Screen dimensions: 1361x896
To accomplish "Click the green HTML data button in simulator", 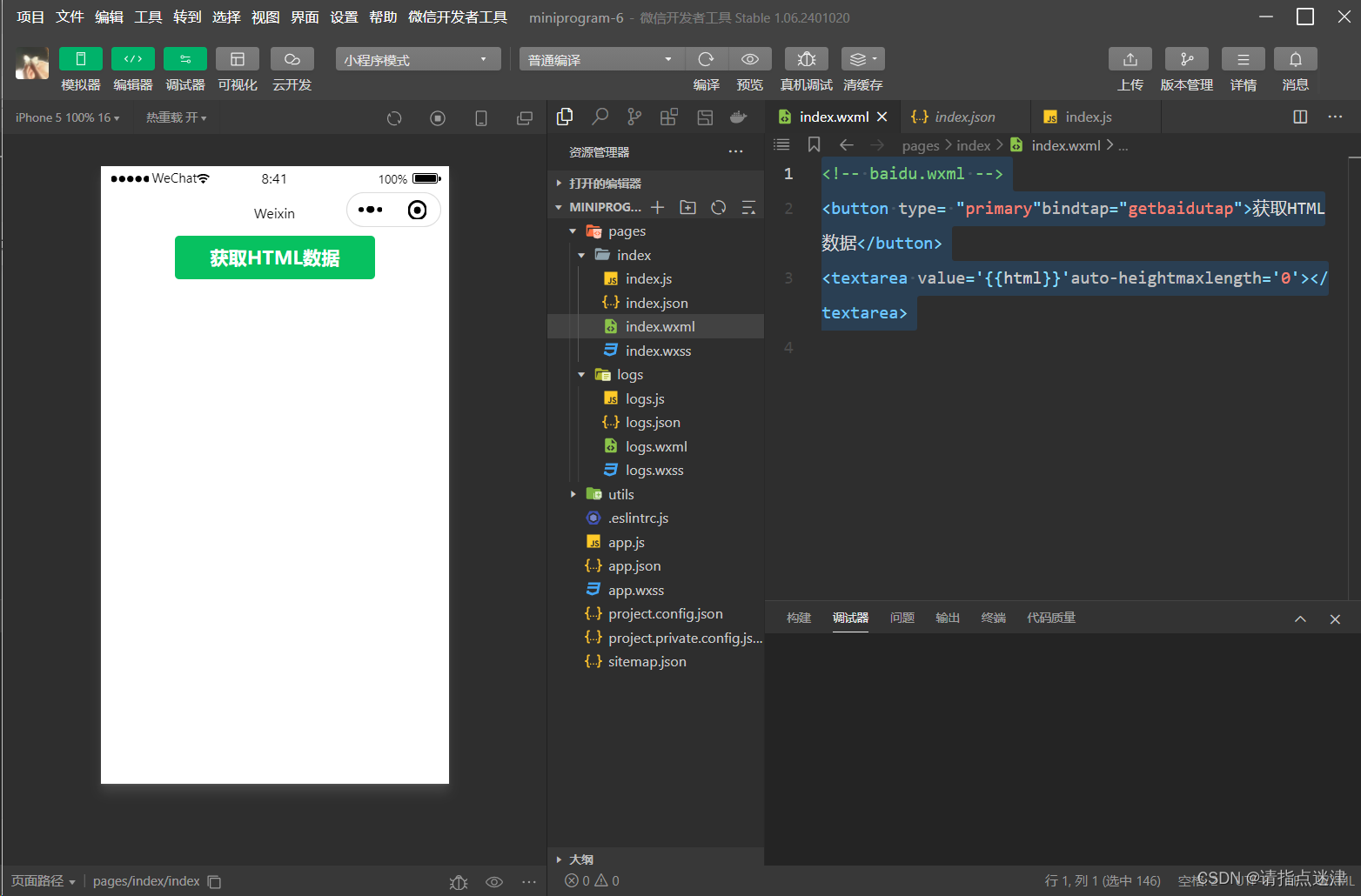I will pyautogui.click(x=275, y=257).
